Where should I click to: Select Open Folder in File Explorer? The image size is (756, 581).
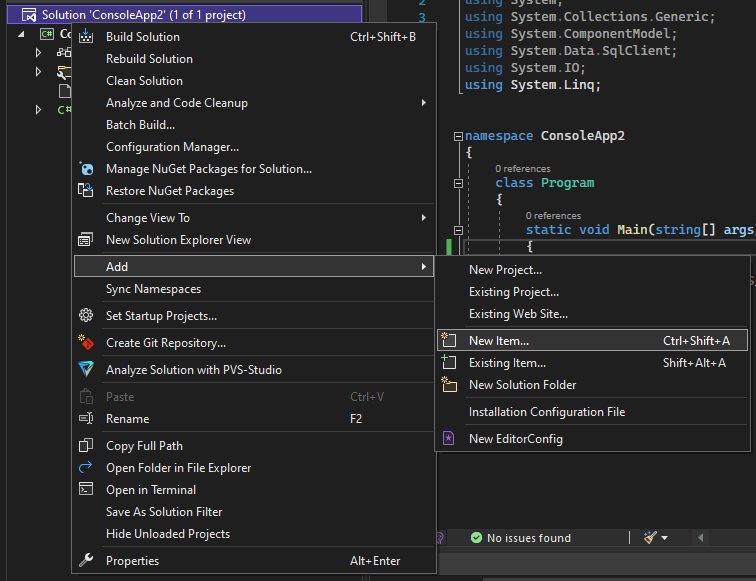click(178, 468)
